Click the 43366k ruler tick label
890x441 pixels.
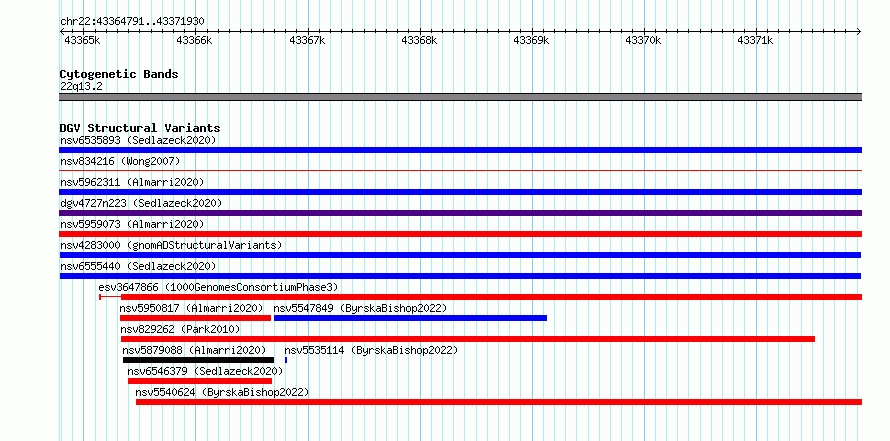[x=194, y=40]
